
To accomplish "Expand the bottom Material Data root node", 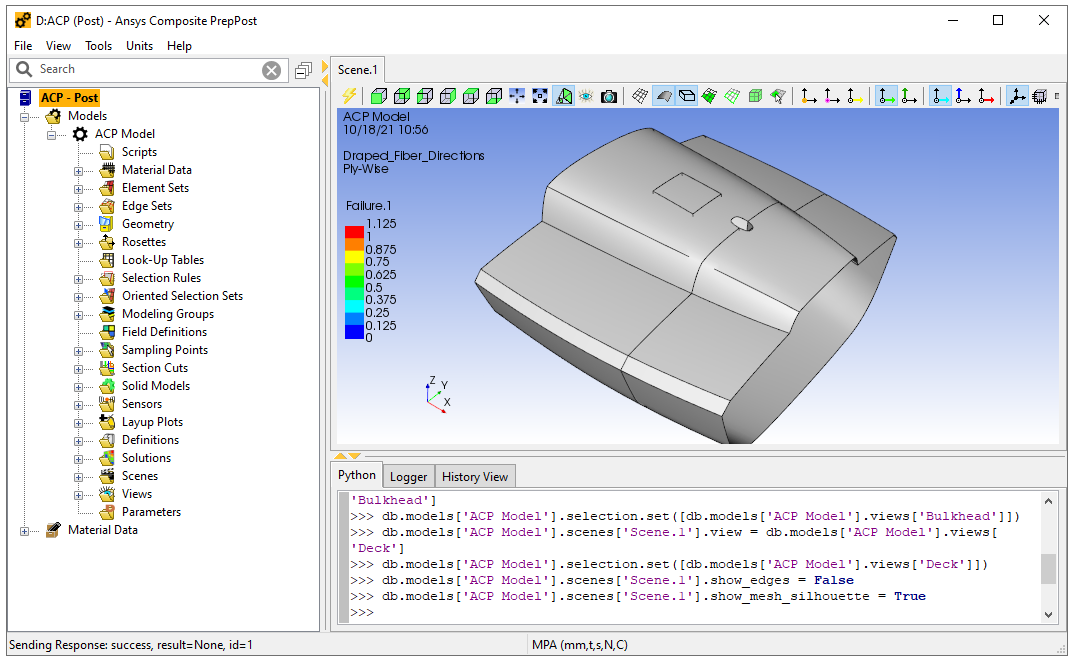I will click(25, 531).
